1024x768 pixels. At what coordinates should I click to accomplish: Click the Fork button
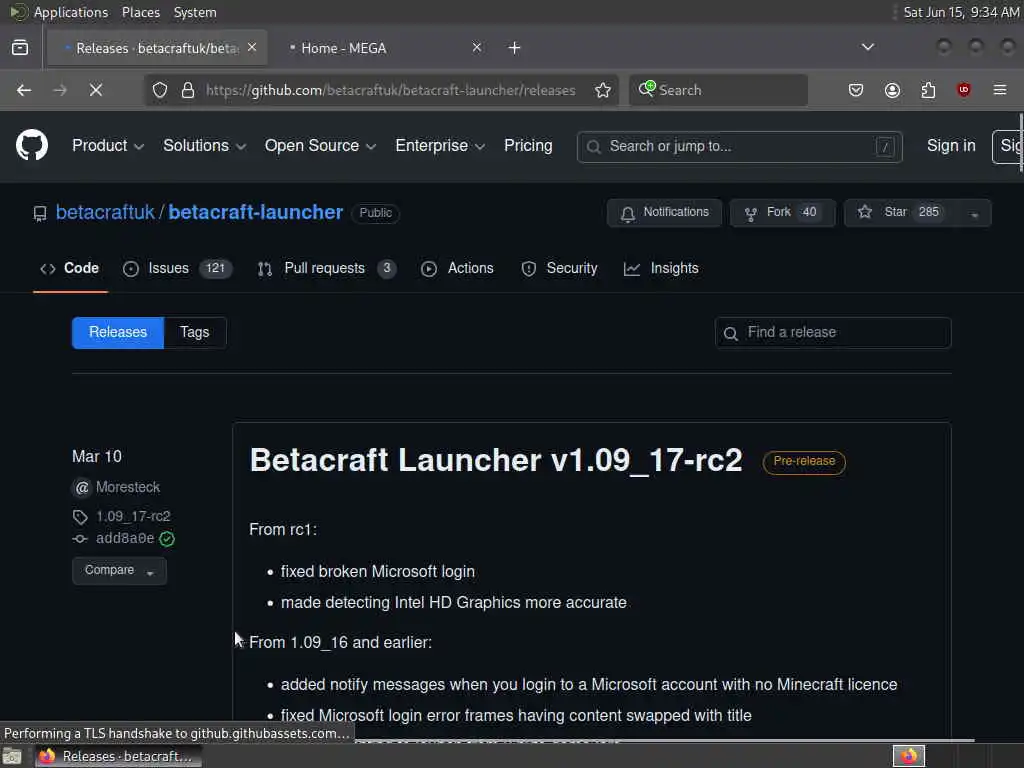[x=782, y=213]
